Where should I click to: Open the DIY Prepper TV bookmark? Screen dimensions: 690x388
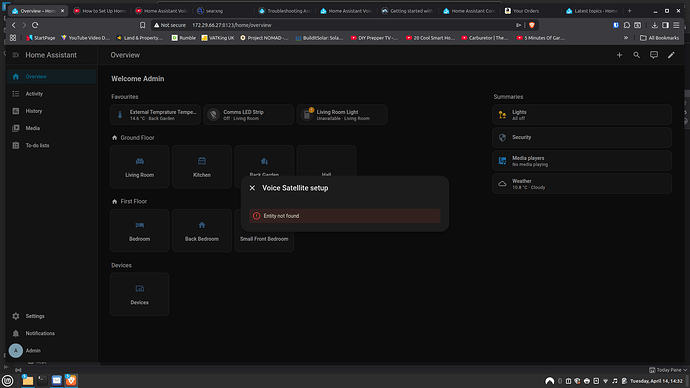pyautogui.click(x=374, y=38)
